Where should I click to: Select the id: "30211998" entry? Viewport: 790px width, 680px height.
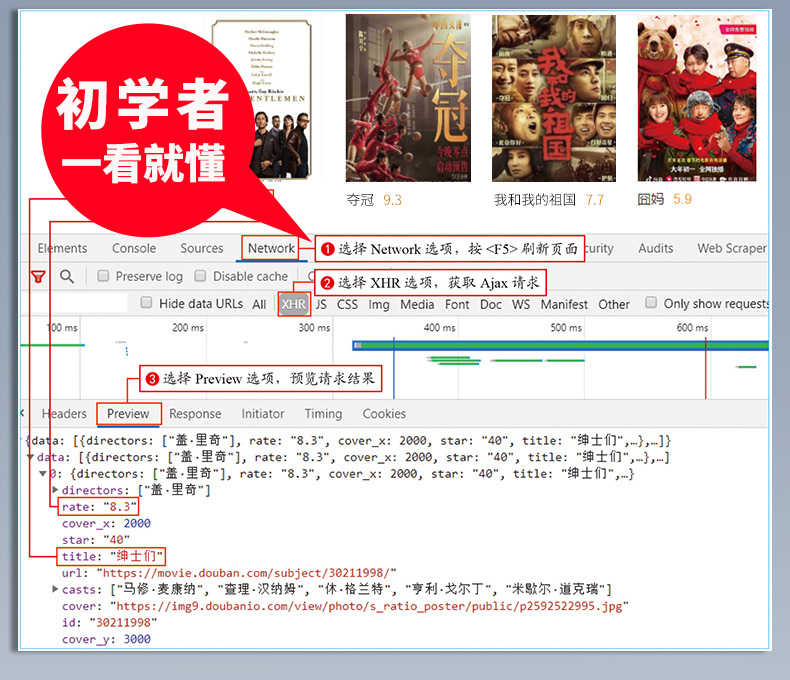click(x=109, y=622)
